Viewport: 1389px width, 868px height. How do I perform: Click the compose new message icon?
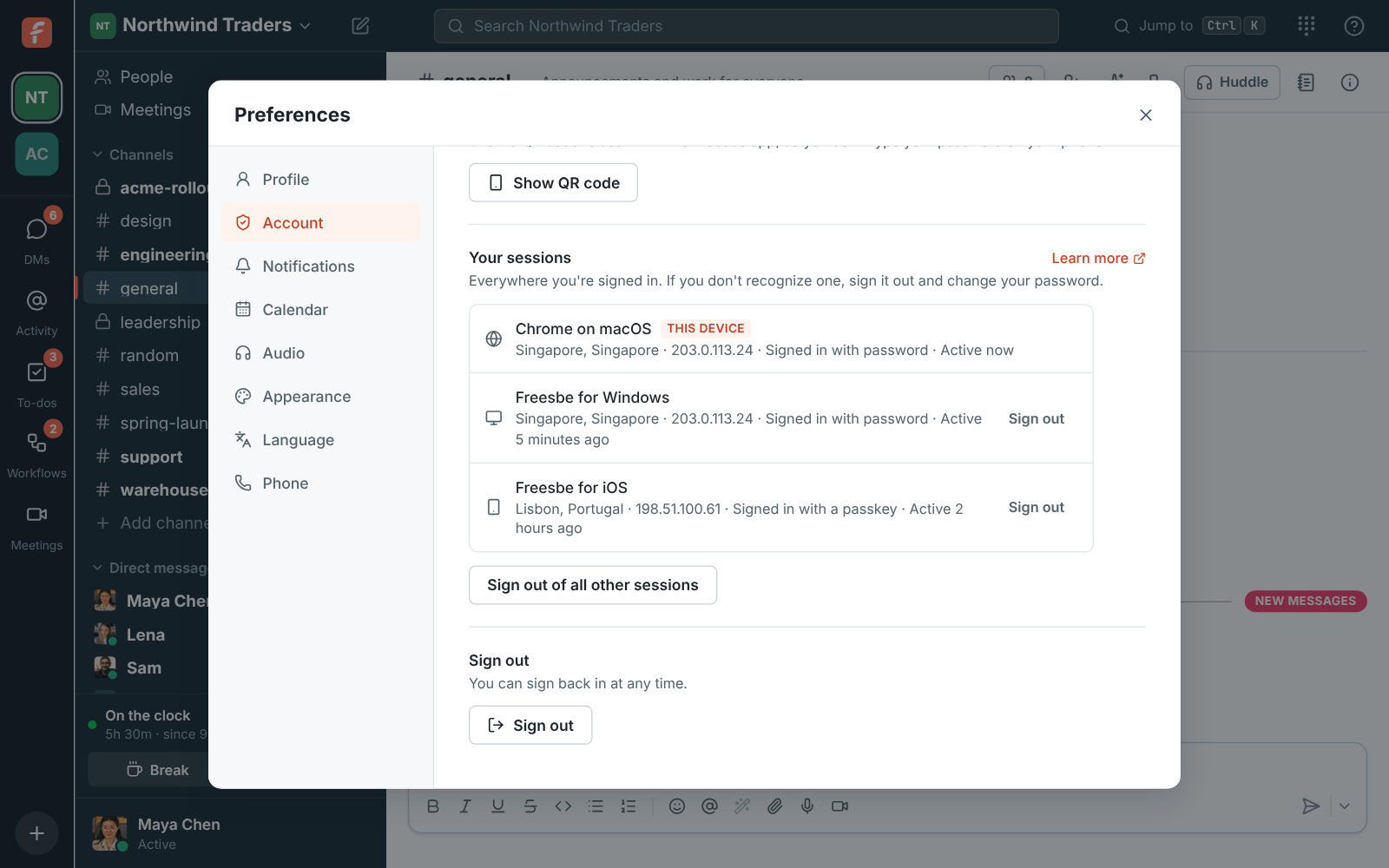point(360,26)
